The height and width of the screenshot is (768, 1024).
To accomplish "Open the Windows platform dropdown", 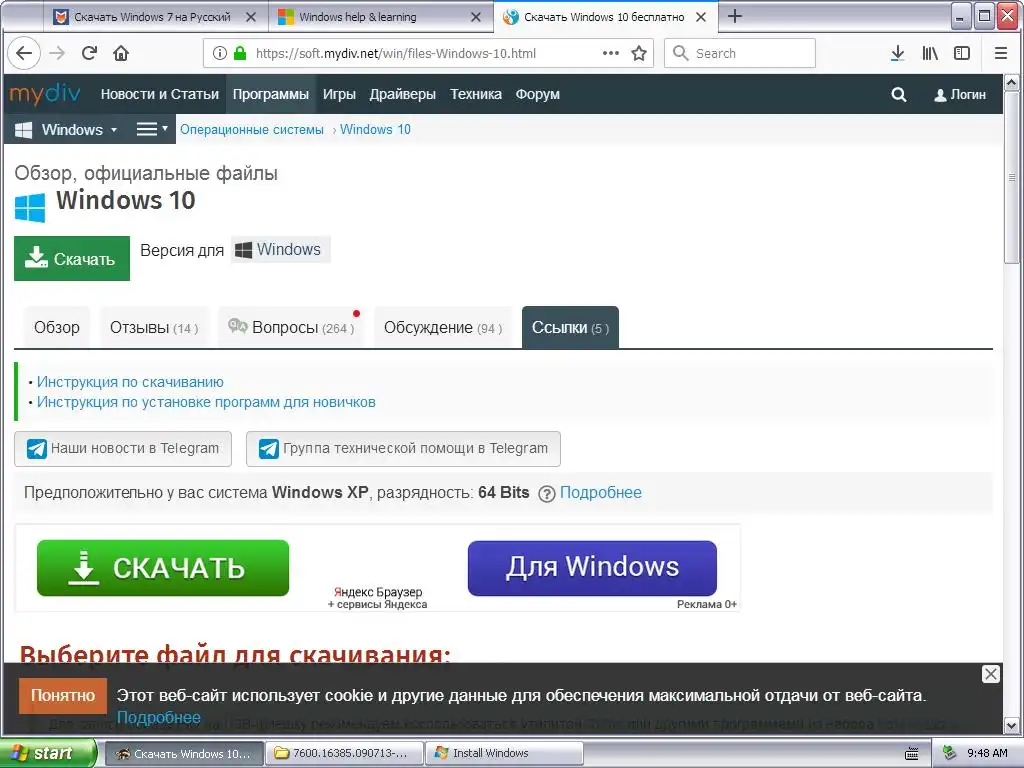I will [67, 129].
